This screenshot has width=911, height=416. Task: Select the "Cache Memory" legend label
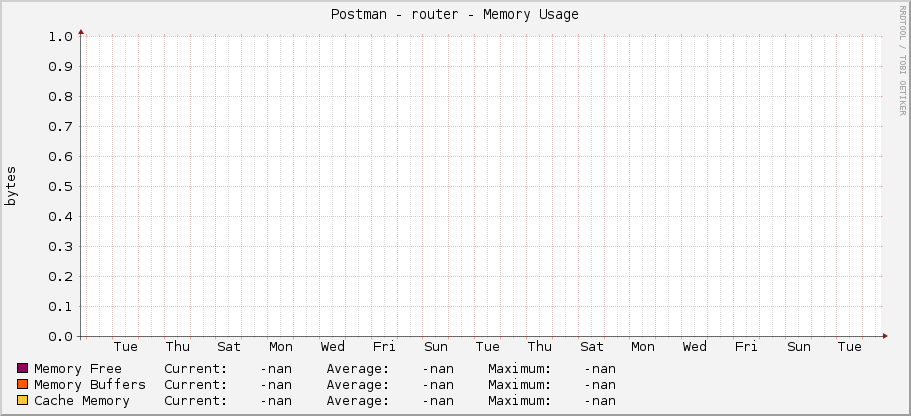[82, 400]
